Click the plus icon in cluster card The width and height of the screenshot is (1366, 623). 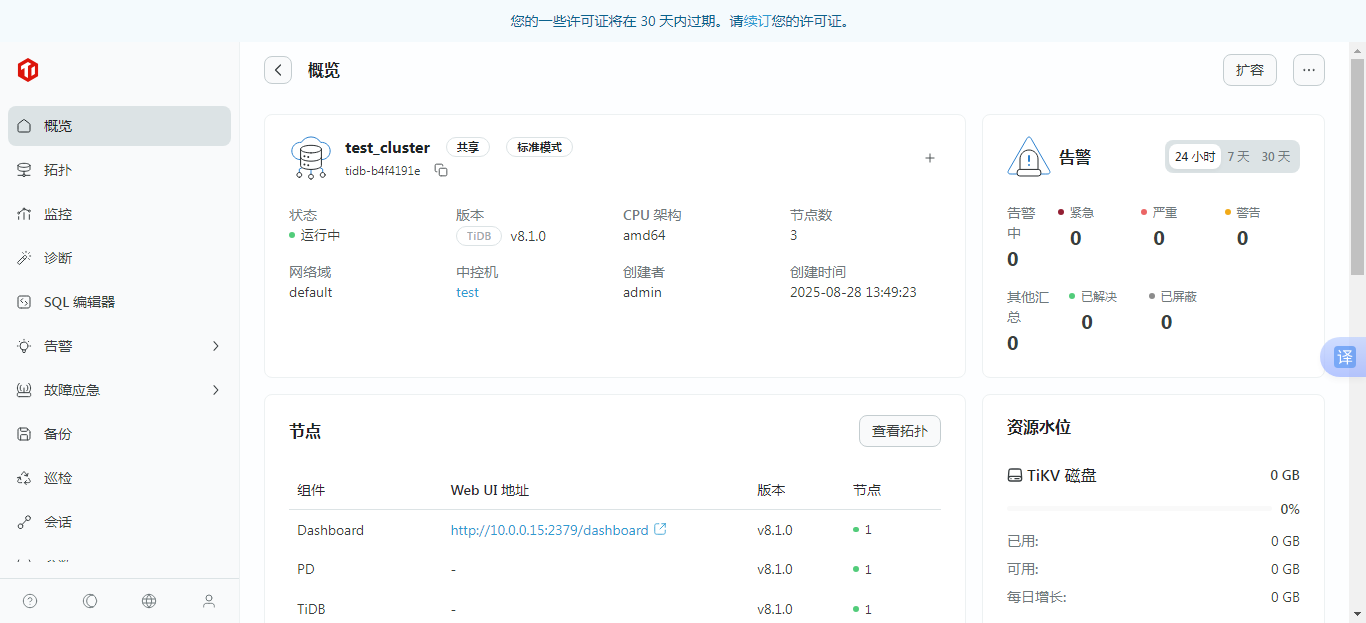(x=929, y=158)
